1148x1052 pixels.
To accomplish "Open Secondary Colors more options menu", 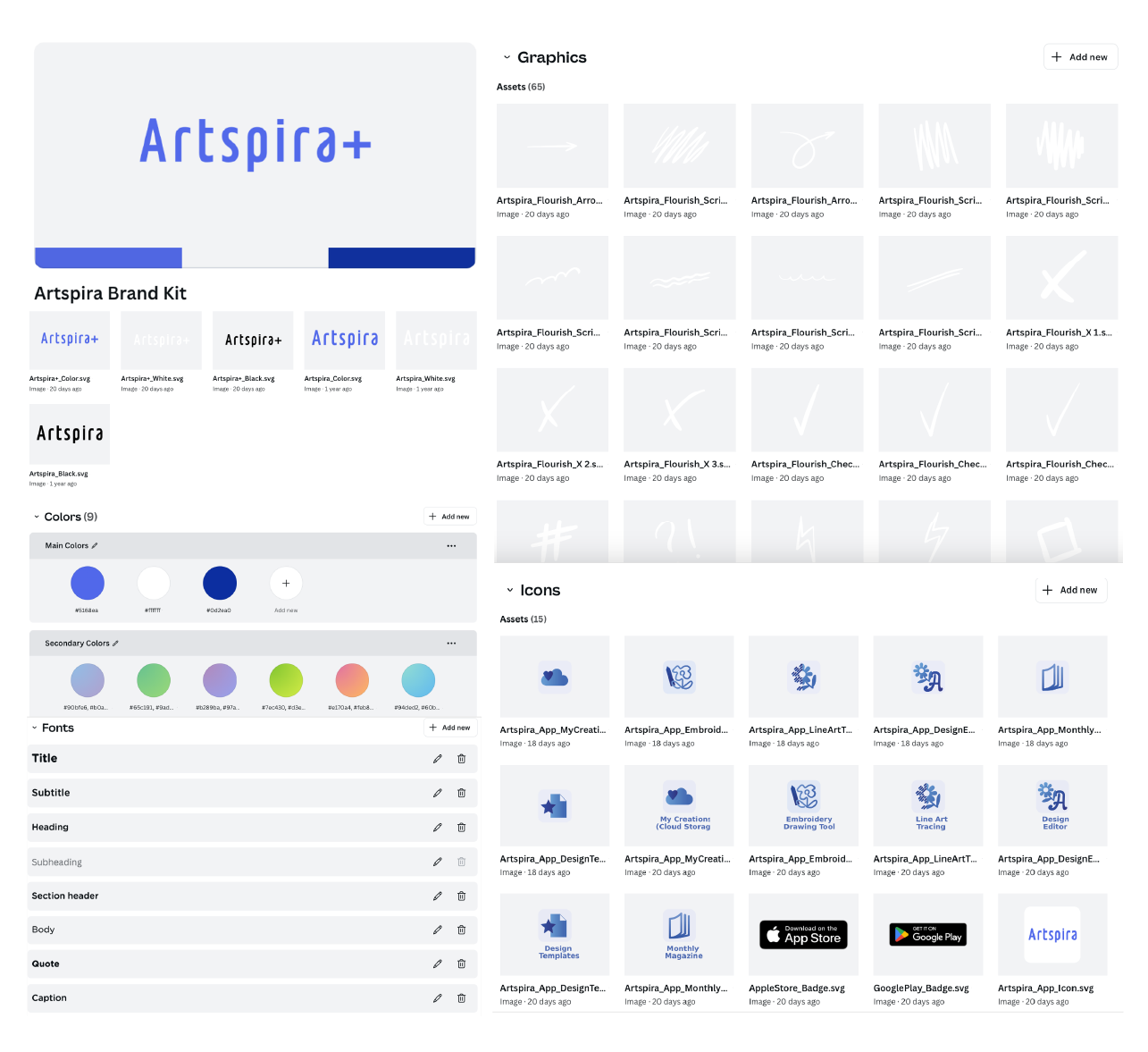I will coord(451,644).
